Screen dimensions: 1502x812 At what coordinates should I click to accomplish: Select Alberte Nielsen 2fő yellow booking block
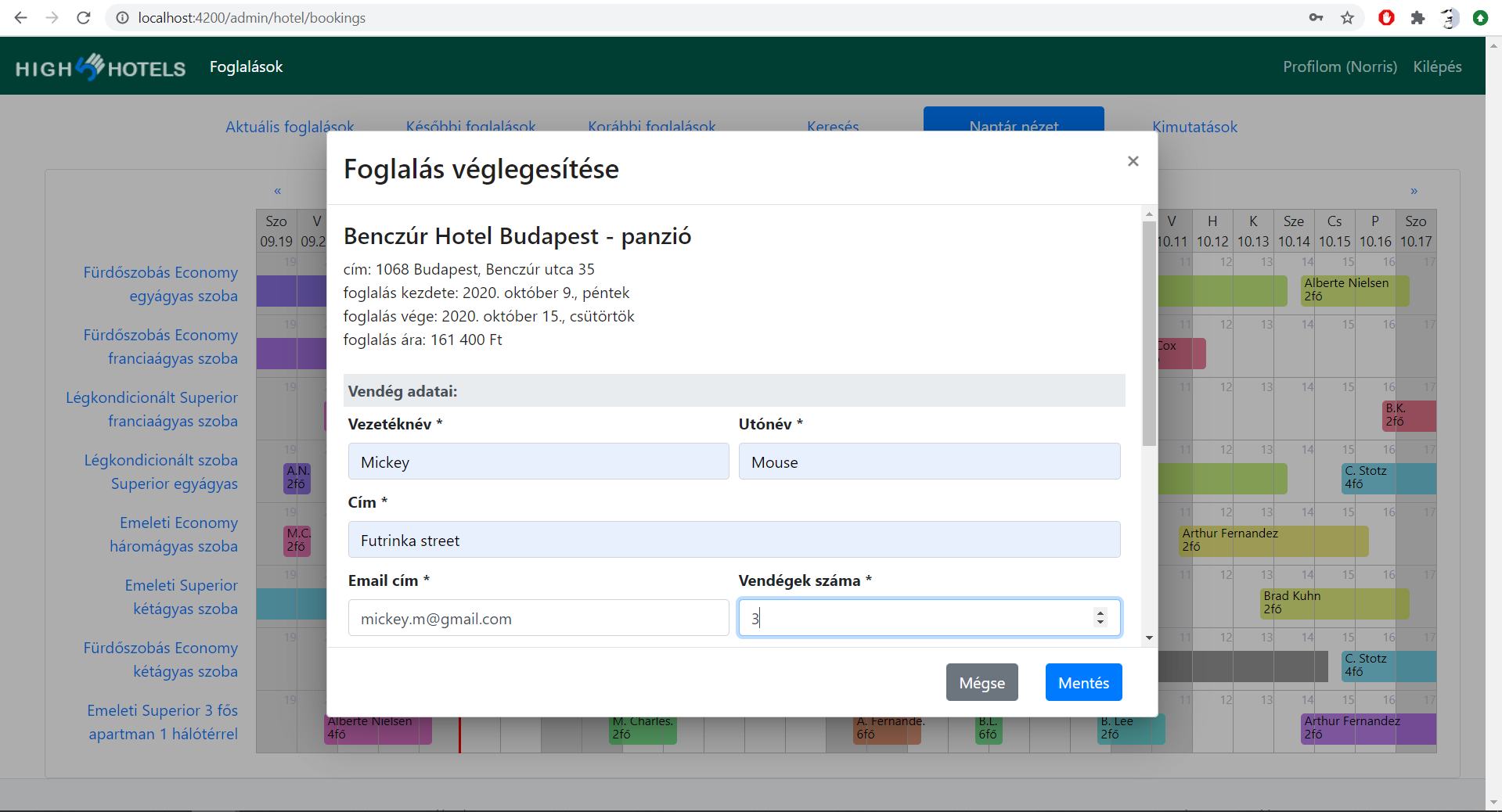pyautogui.click(x=1355, y=290)
